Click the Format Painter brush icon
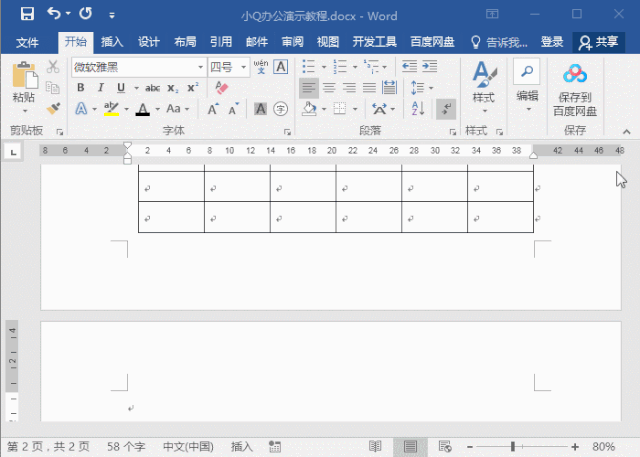 click(x=53, y=109)
